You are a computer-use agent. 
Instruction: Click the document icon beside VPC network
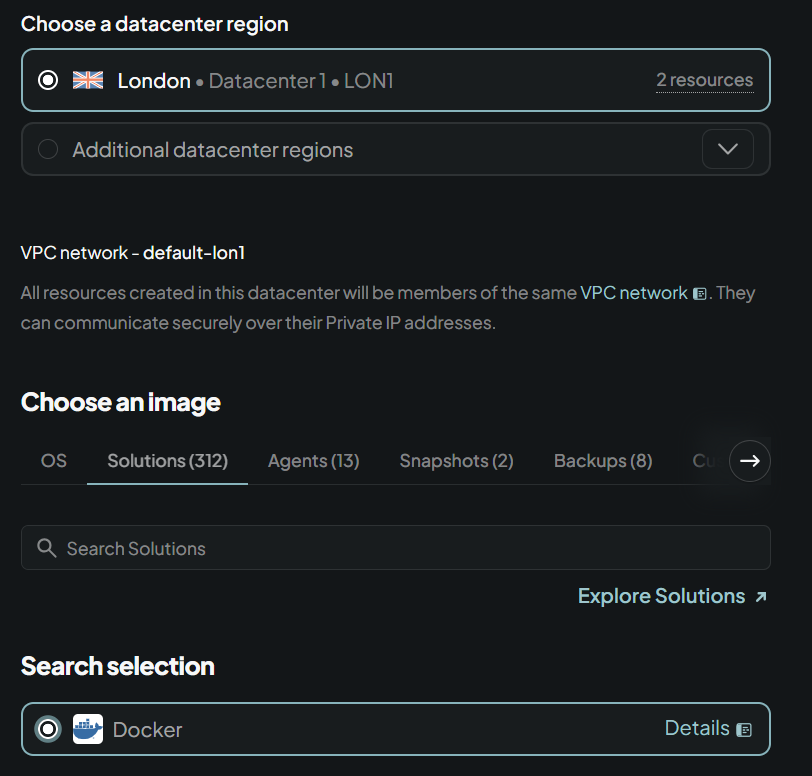(700, 294)
